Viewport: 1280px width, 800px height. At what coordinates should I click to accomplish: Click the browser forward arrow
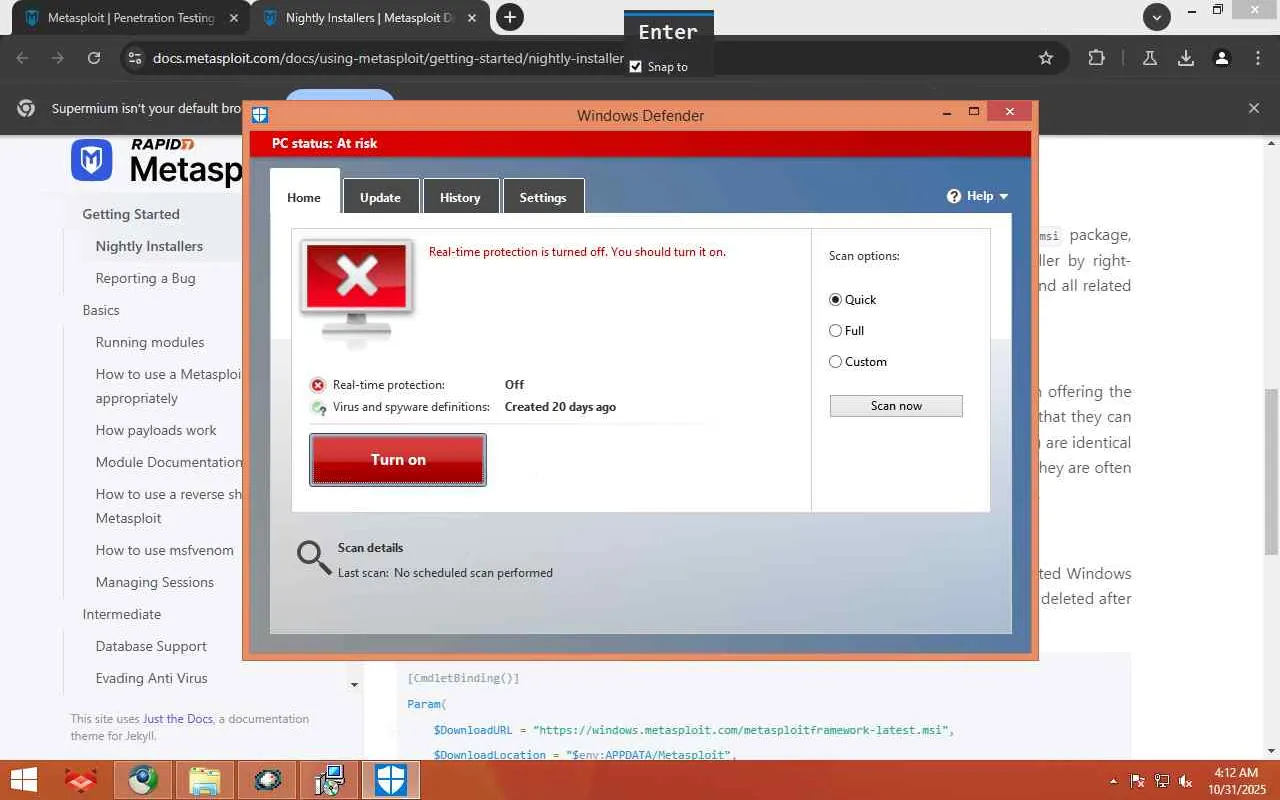pos(58,58)
